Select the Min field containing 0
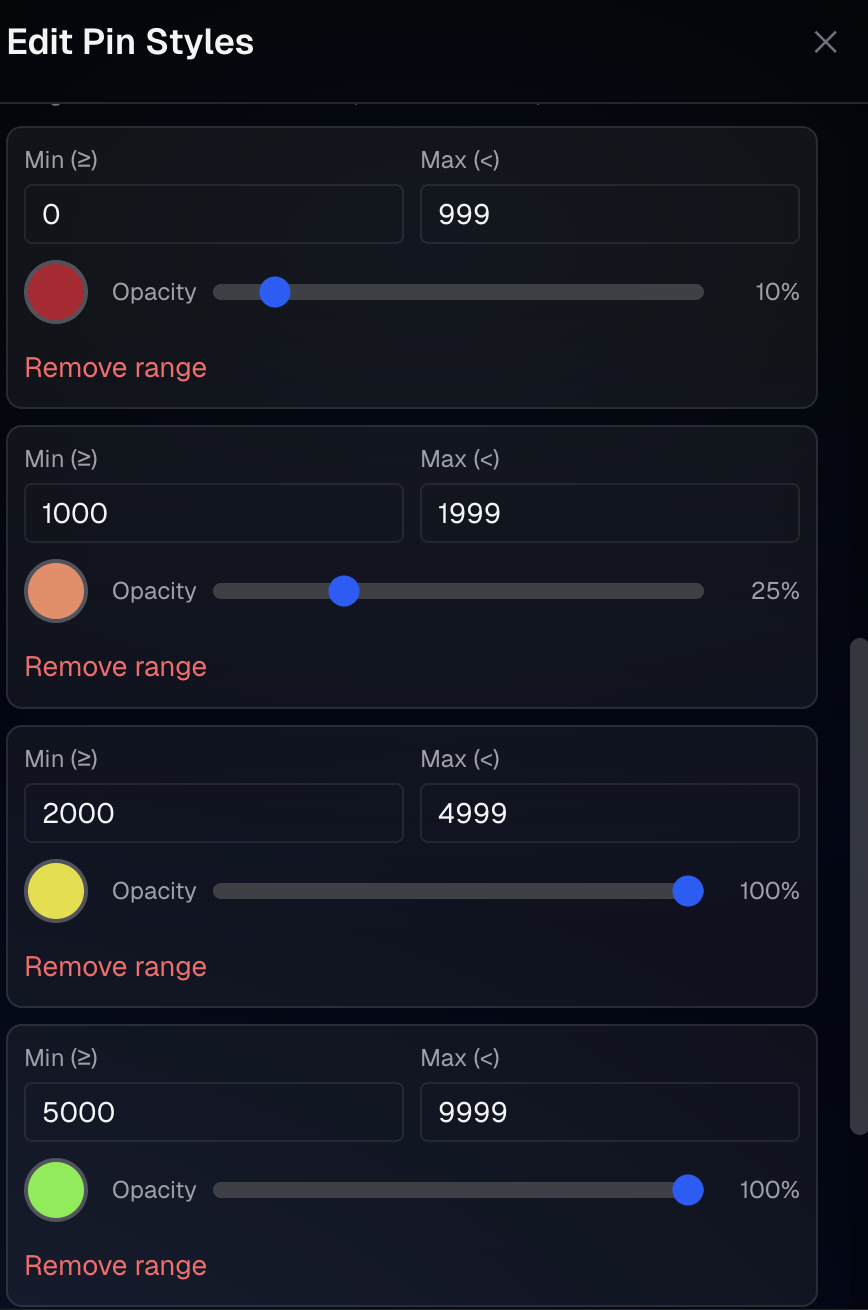This screenshot has width=868, height=1310. tap(213, 214)
